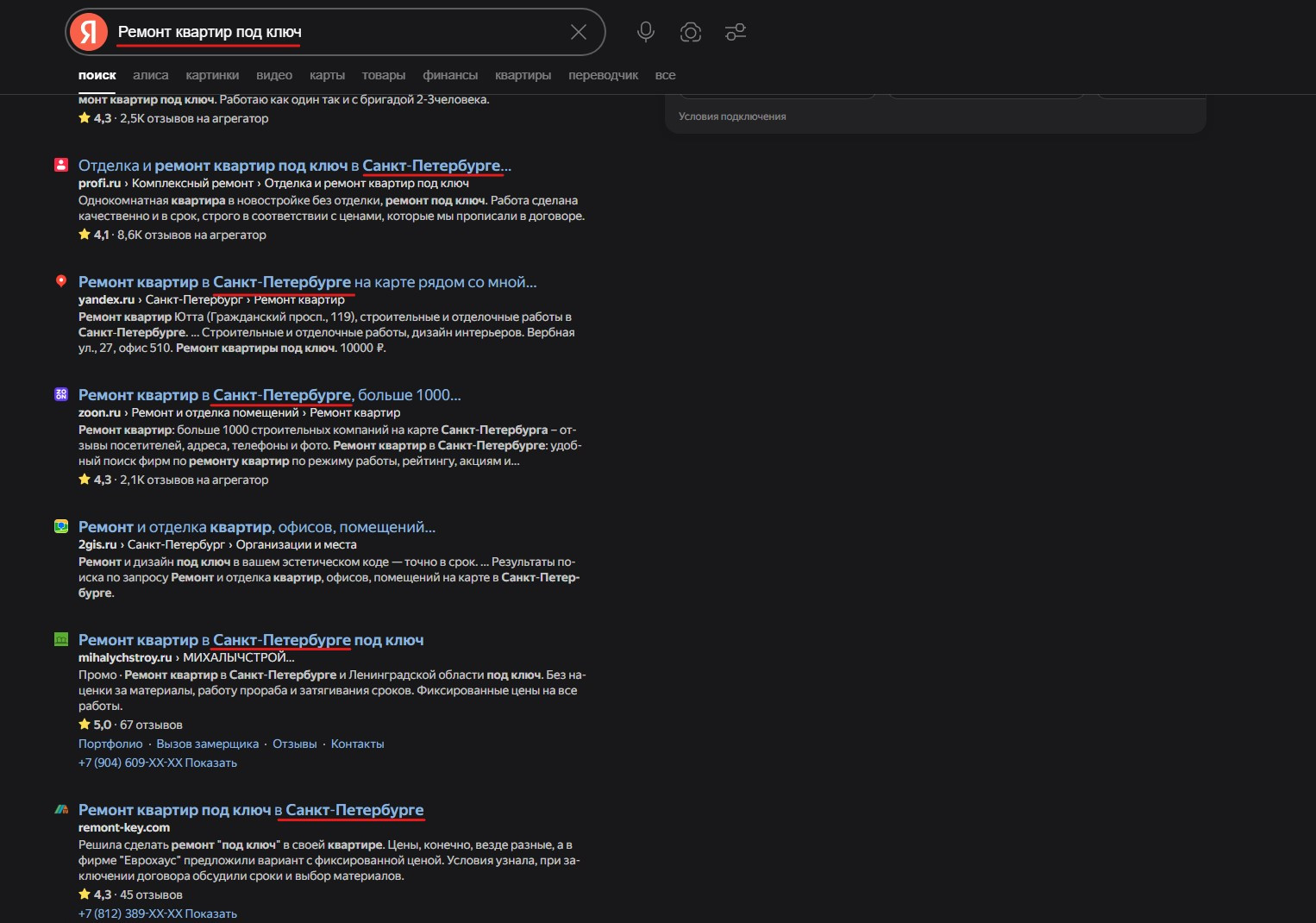The width and height of the screenshot is (1316, 923).
Task: Click the Yandex Maps pin favicon
Action: click(61, 281)
